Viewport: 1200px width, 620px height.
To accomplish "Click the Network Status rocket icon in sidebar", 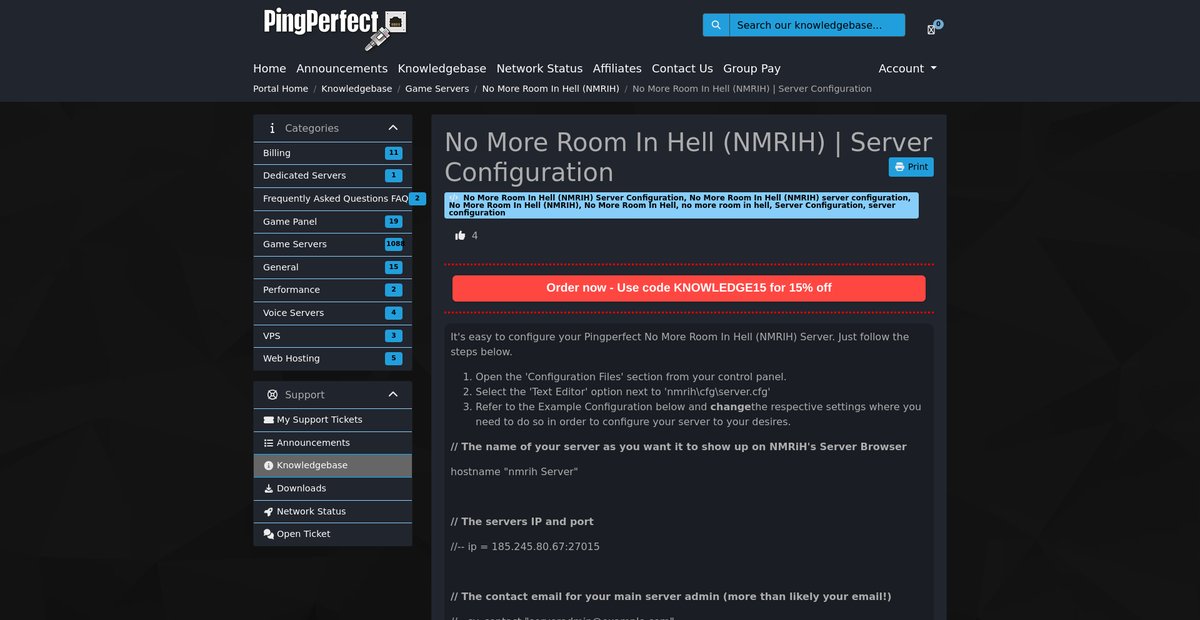I will point(268,512).
